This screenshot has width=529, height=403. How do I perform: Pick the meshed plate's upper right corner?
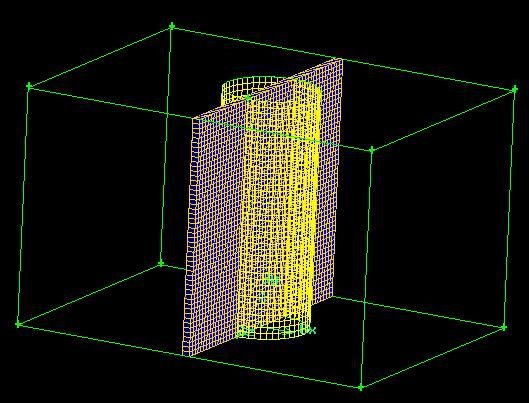point(341,61)
